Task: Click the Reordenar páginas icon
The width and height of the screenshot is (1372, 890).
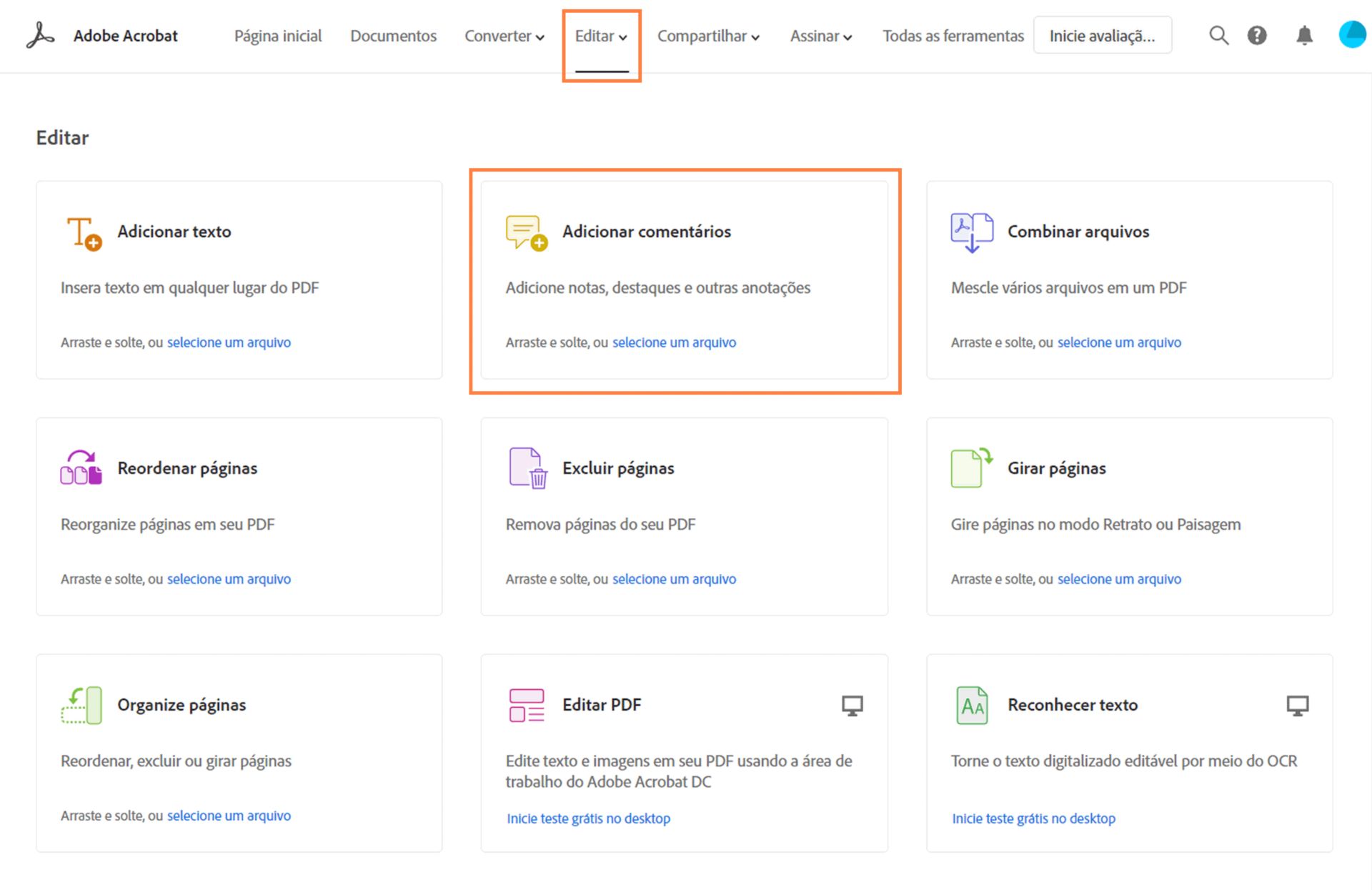Action: coord(81,468)
